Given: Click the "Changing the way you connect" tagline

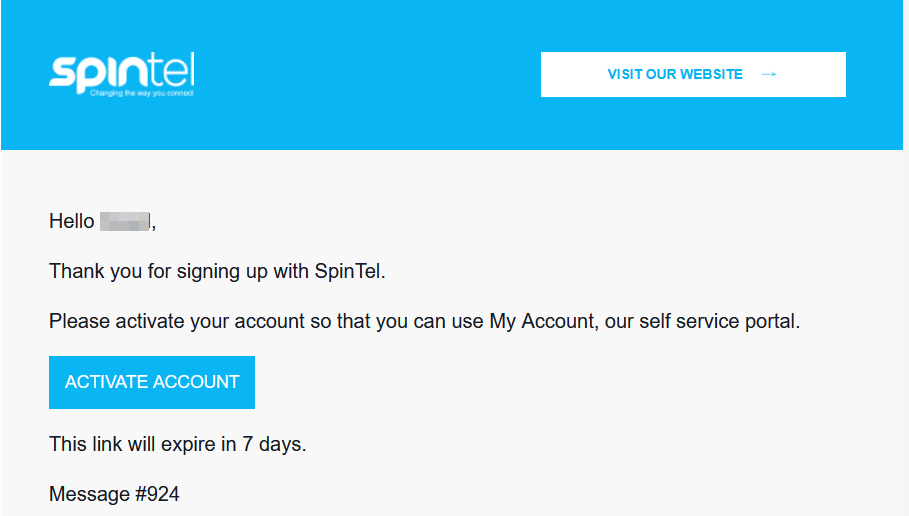Looking at the screenshot, I should tap(142, 93).
